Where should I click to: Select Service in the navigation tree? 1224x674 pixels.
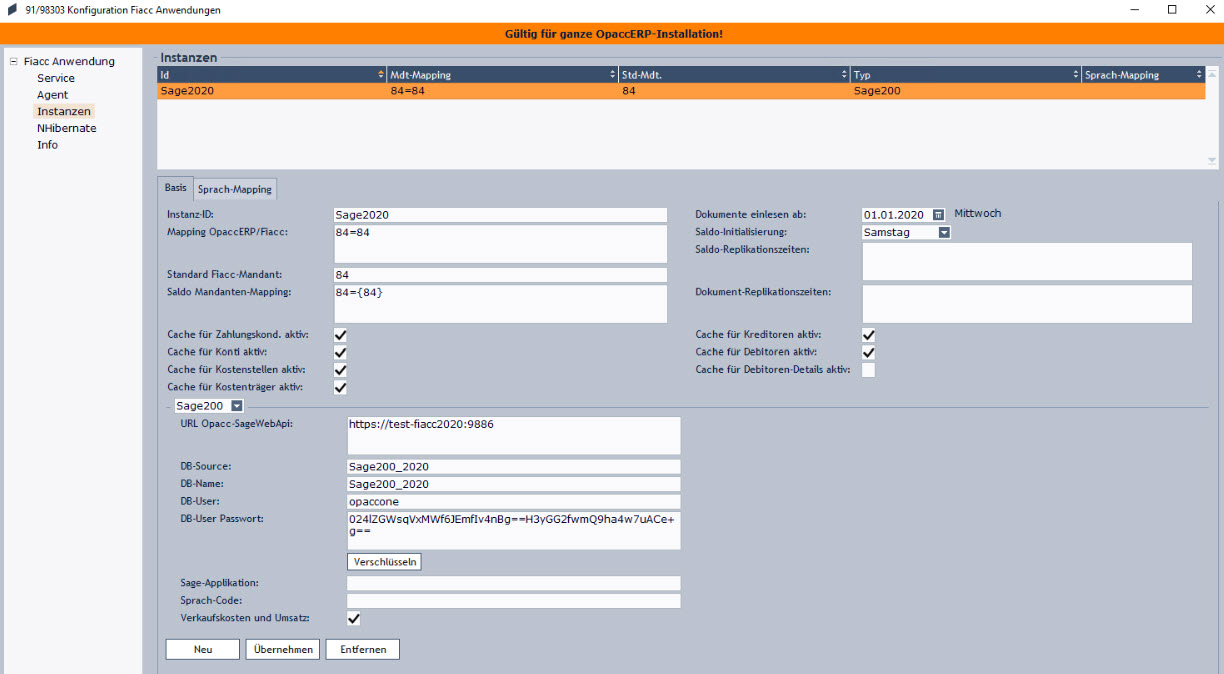[56, 78]
